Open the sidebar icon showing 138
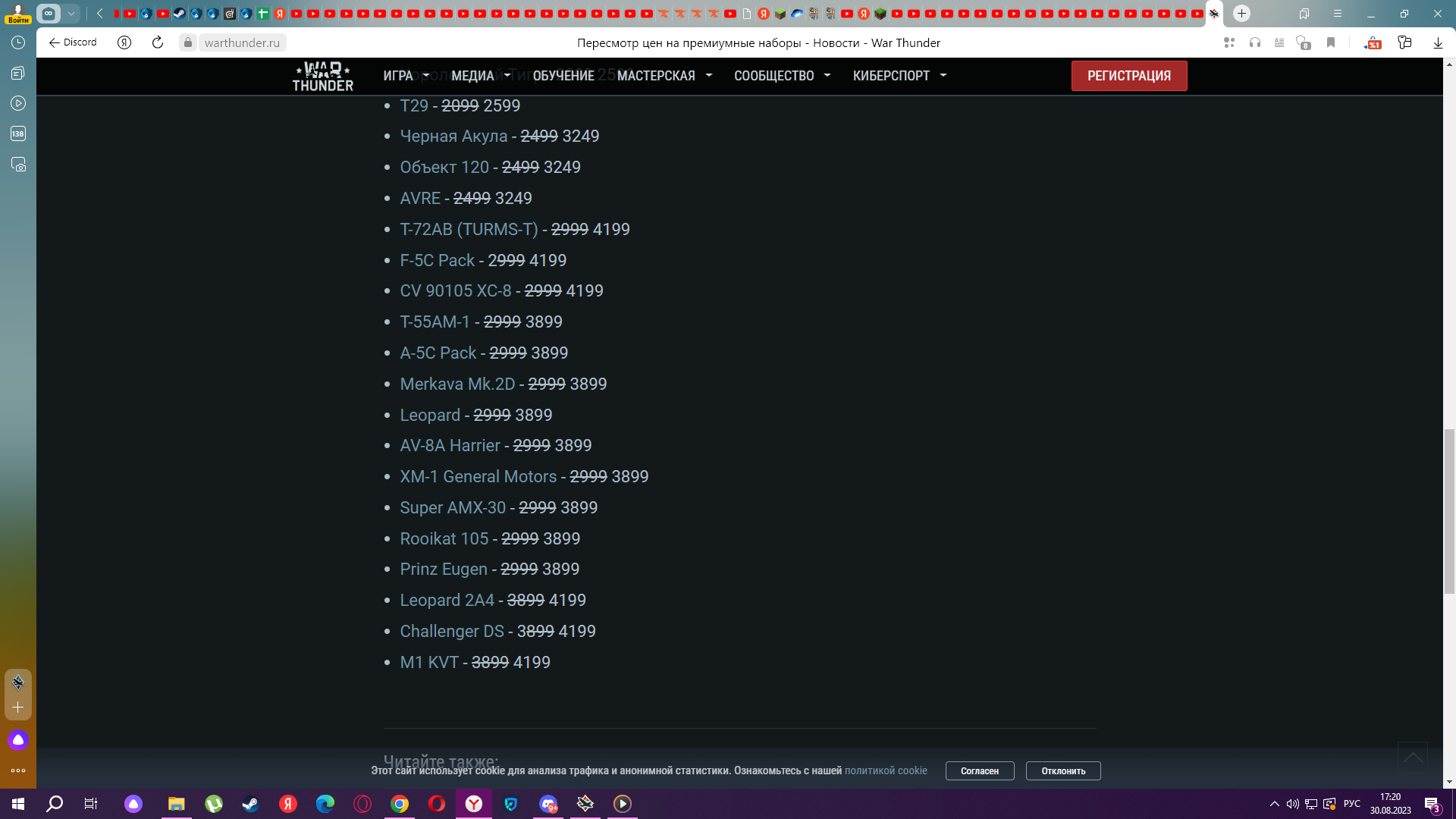Viewport: 1456px width, 819px height. 18,133
